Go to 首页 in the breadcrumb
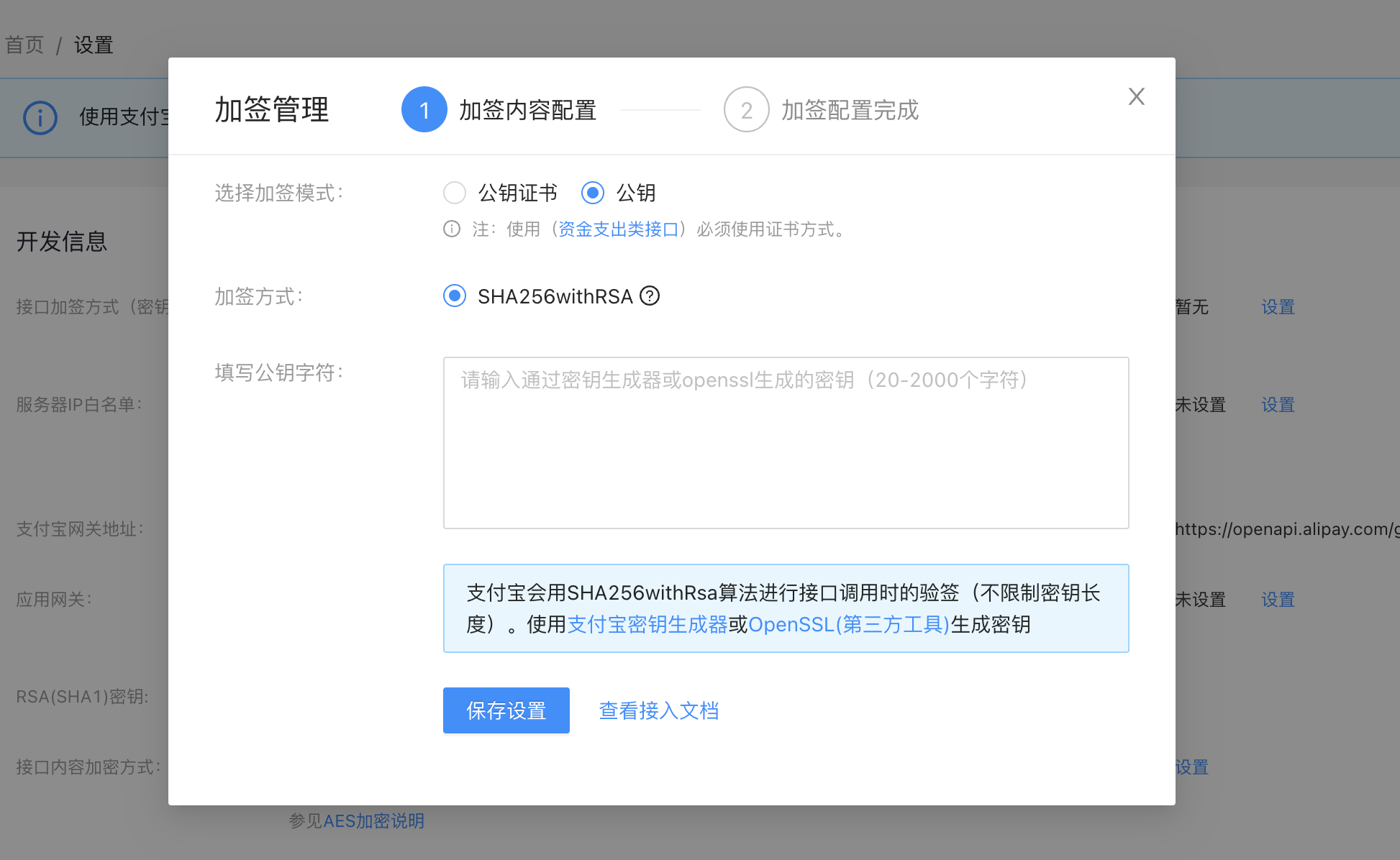Screen dimensions: 1400x860 [24, 45]
